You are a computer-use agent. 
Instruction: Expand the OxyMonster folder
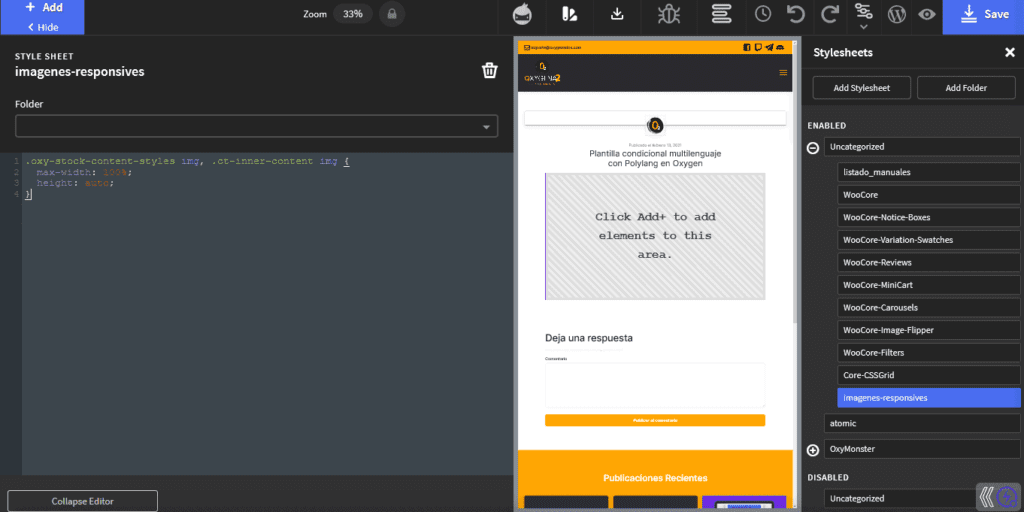pyautogui.click(x=813, y=450)
